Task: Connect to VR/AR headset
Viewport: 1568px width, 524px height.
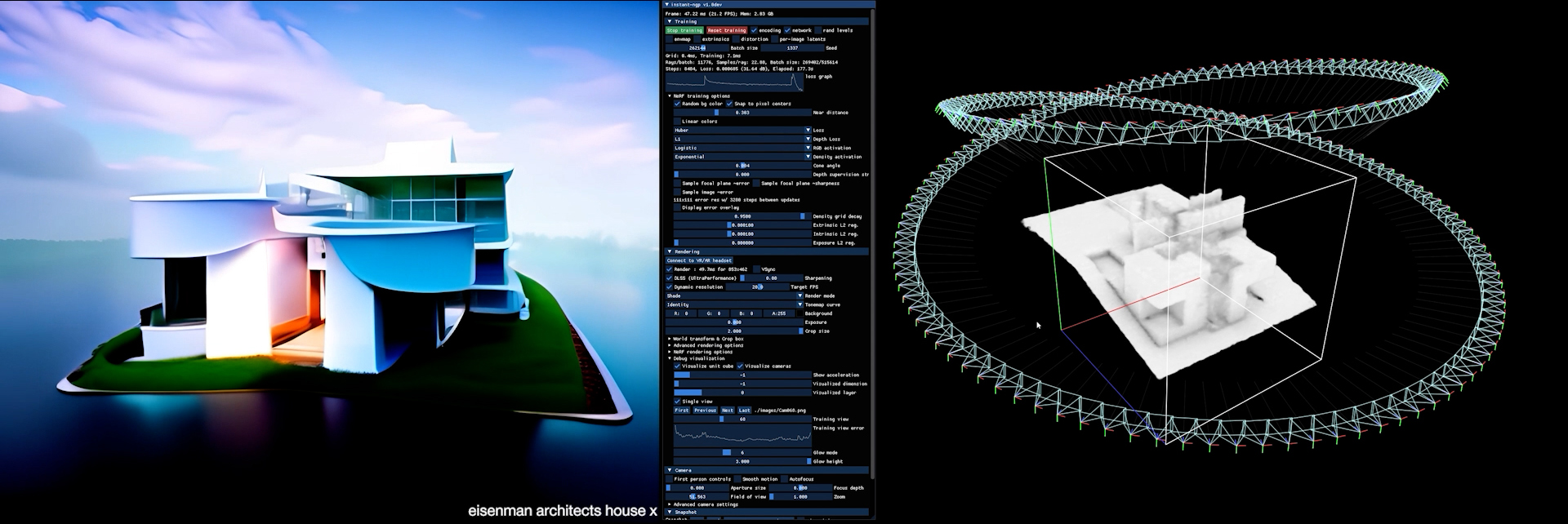Action: (x=699, y=260)
